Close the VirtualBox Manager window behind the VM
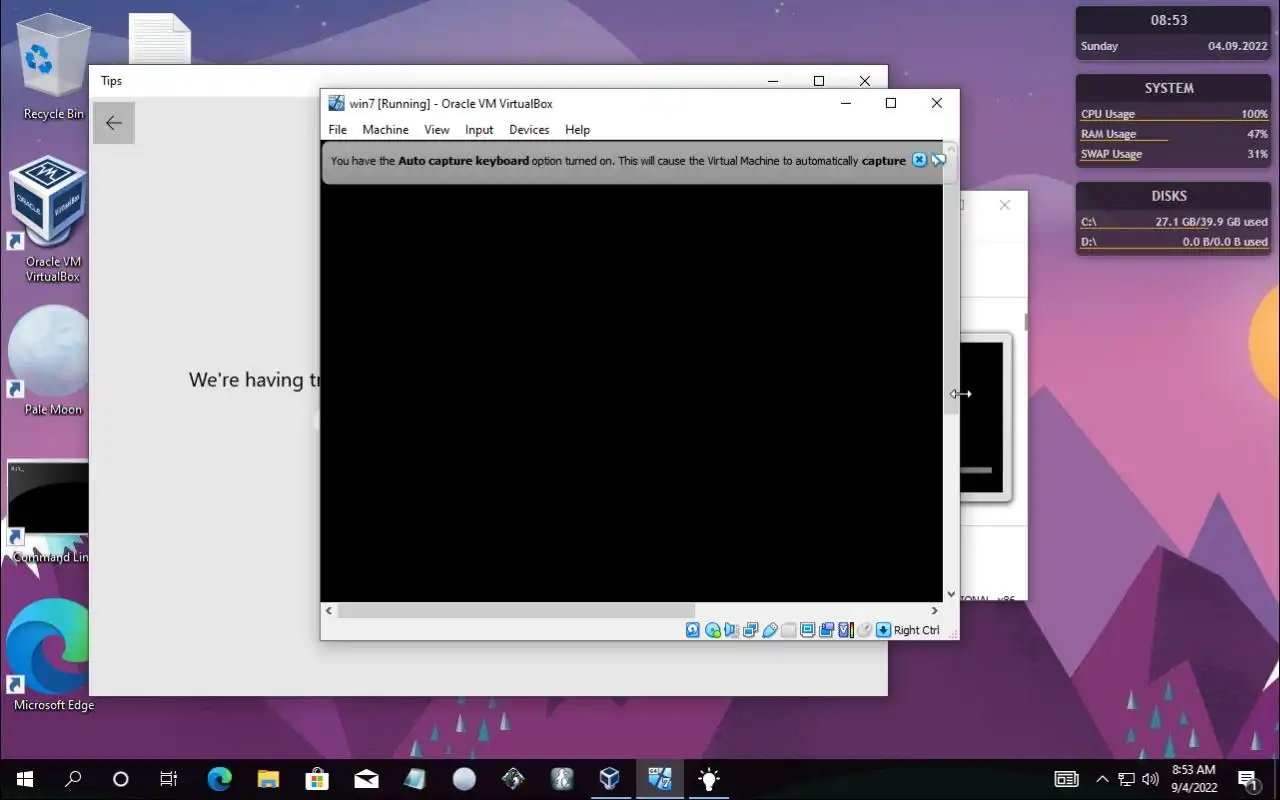The height and width of the screenshot is (800, 1280). [1005, 205]
